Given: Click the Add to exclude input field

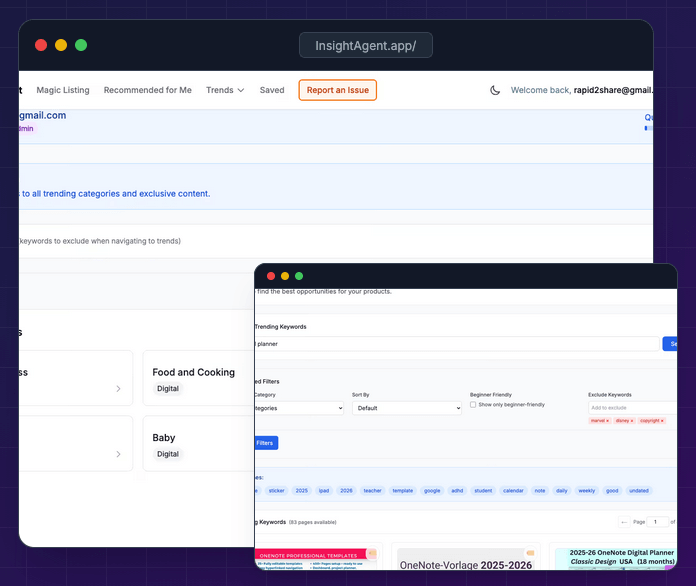Looking at the screenshot, I should coord(630,408).
